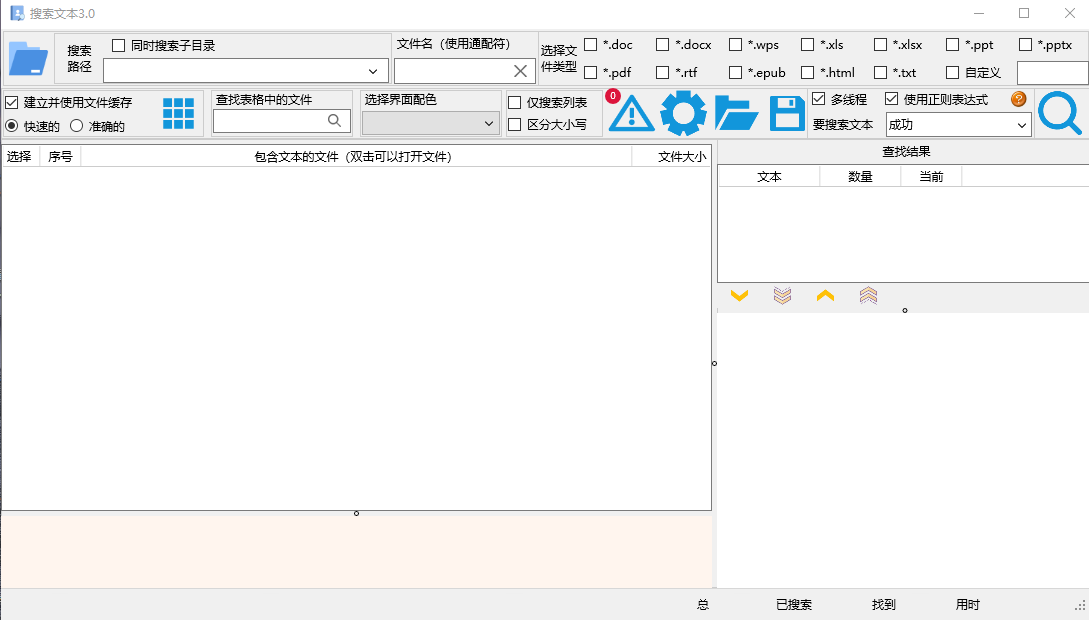This screenshot has width=1089, height=620.
Task: Expand the 搜索路径 path dropdown
Action: [373, 71]
